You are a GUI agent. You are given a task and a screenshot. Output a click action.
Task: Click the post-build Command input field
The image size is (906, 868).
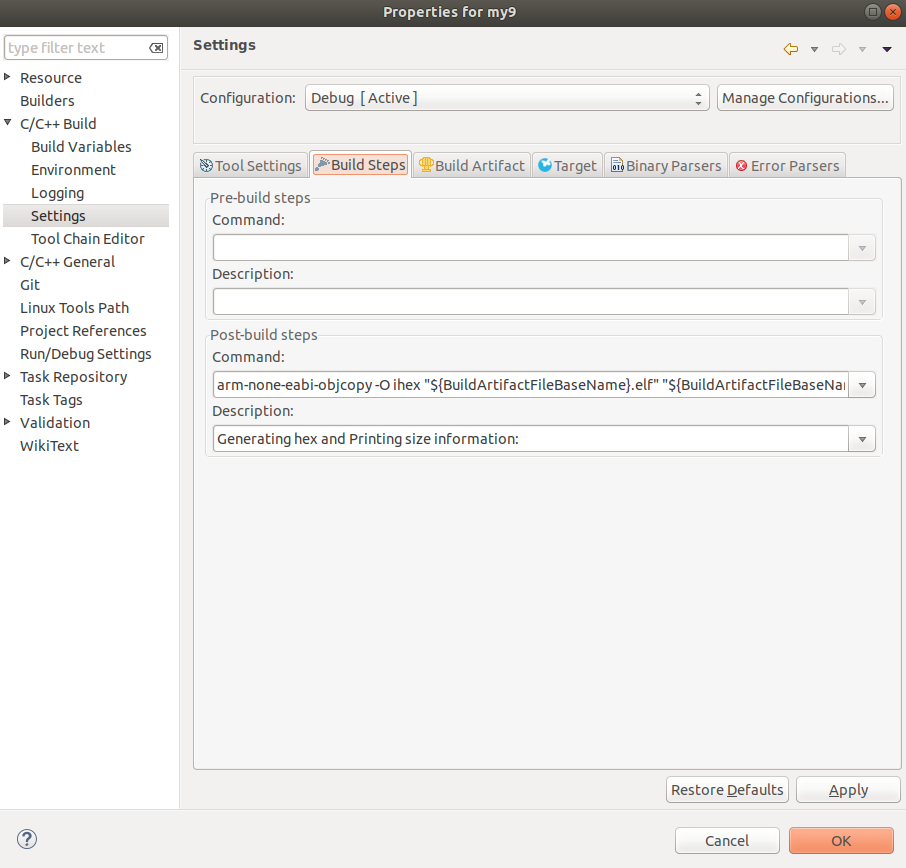click(530, 385)
